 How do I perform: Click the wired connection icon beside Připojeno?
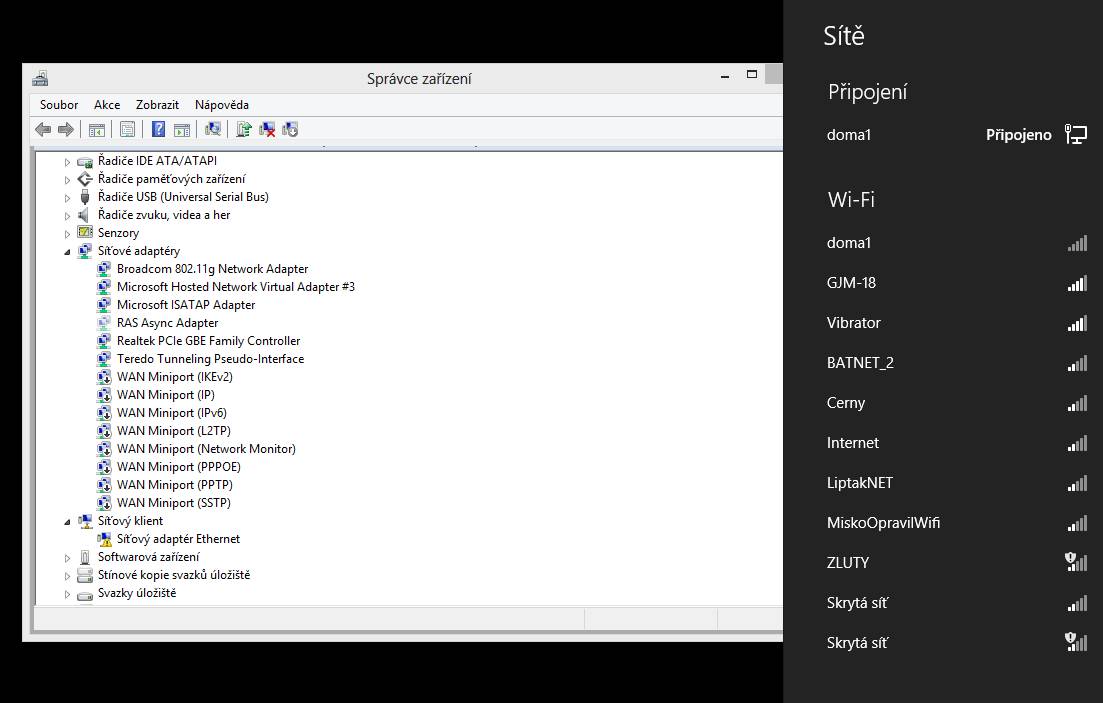(x=1076, y=134)
